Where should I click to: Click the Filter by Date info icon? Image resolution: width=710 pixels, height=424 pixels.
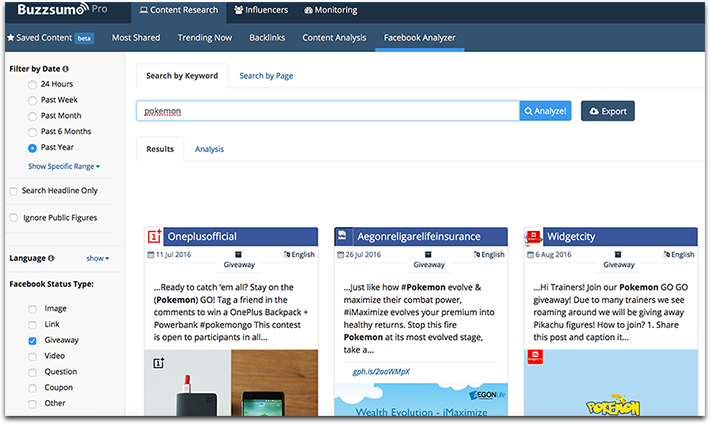coord(66,69)
